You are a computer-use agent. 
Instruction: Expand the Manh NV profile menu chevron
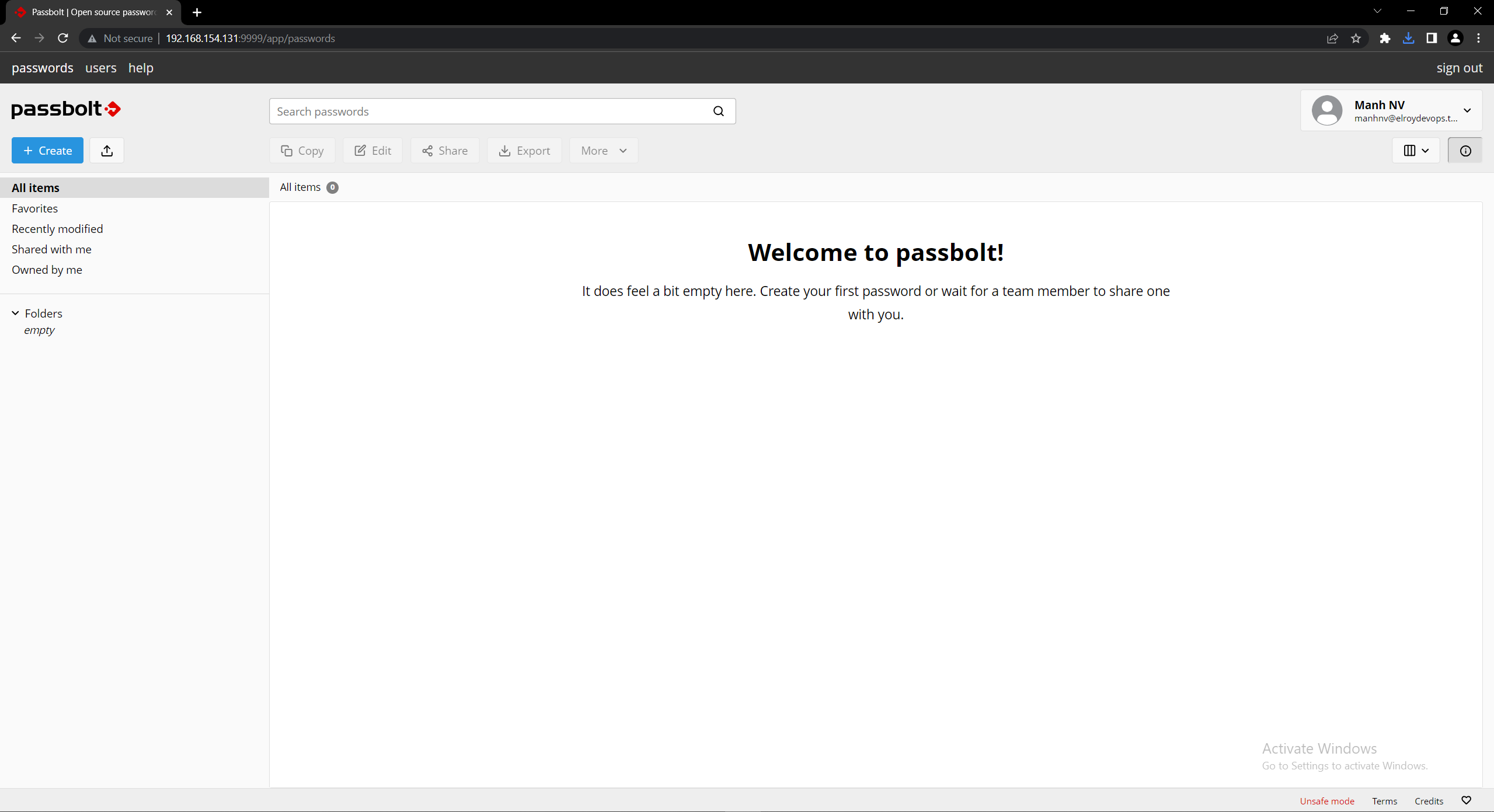coord(1467,110)
